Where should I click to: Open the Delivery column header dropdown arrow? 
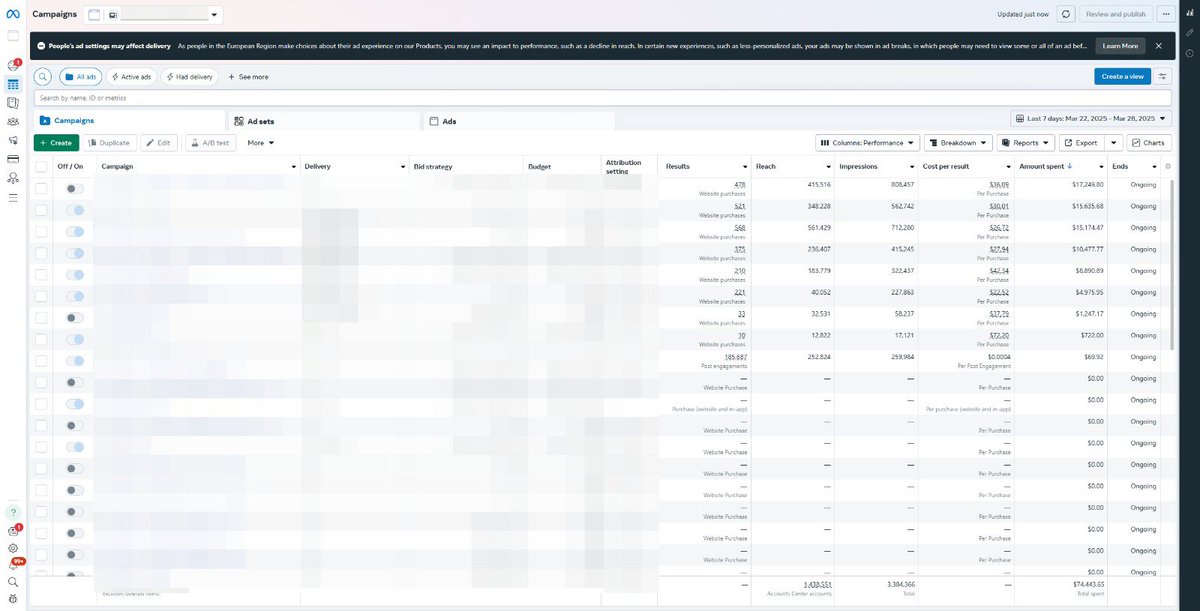pyautogui.click(x=403, y=166)
